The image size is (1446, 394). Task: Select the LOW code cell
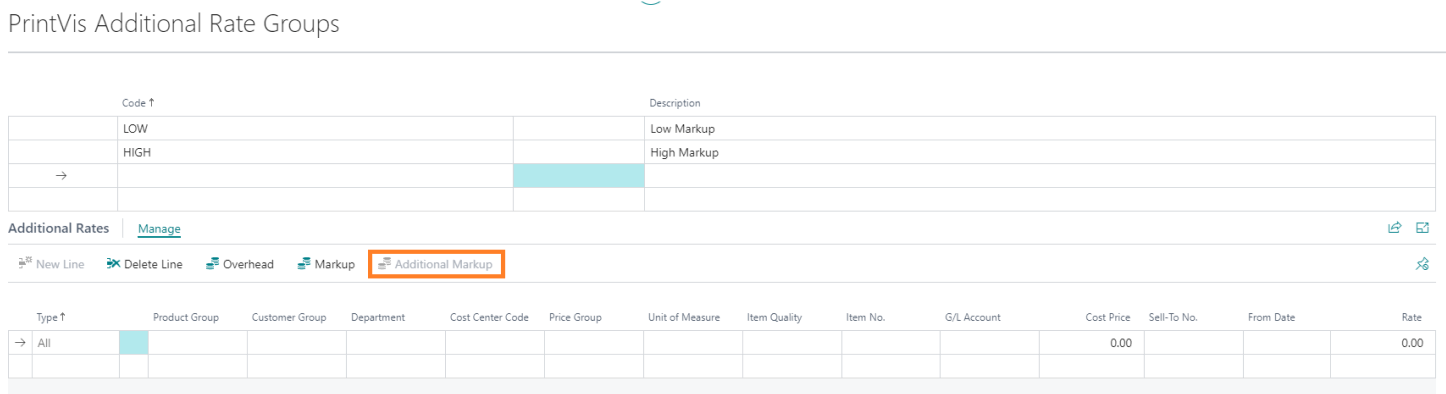(315, 129)
